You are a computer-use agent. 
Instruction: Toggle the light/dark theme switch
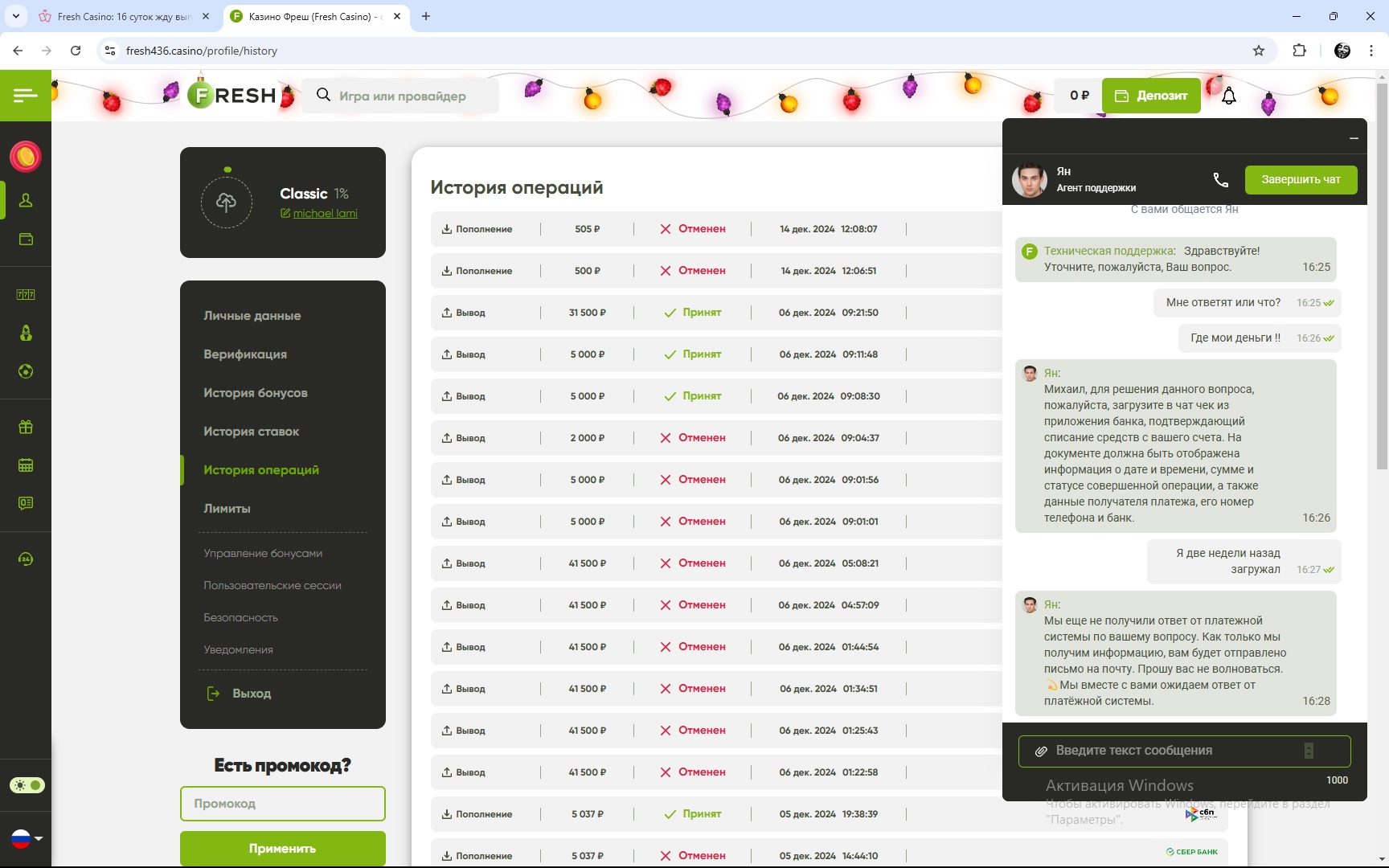click(27, 785)
